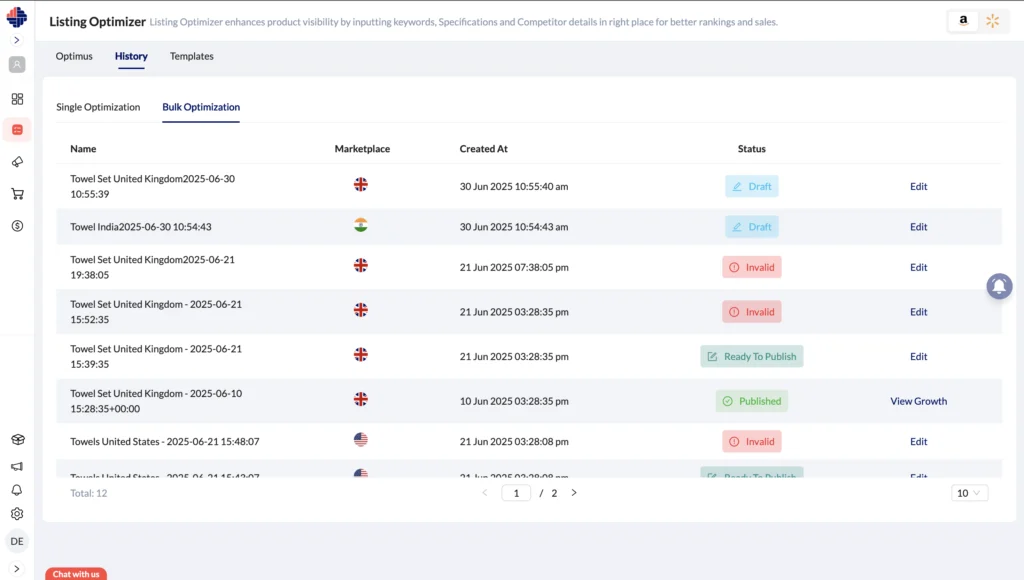Switch to the Templates tab
The width and height of the screenshot is (1024, 580).
[191, 56]
